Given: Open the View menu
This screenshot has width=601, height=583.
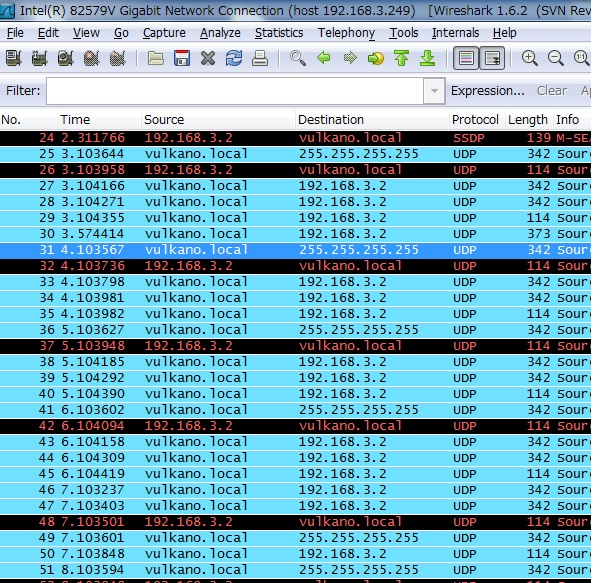Looking at the screenshot, I should [86, 33].
